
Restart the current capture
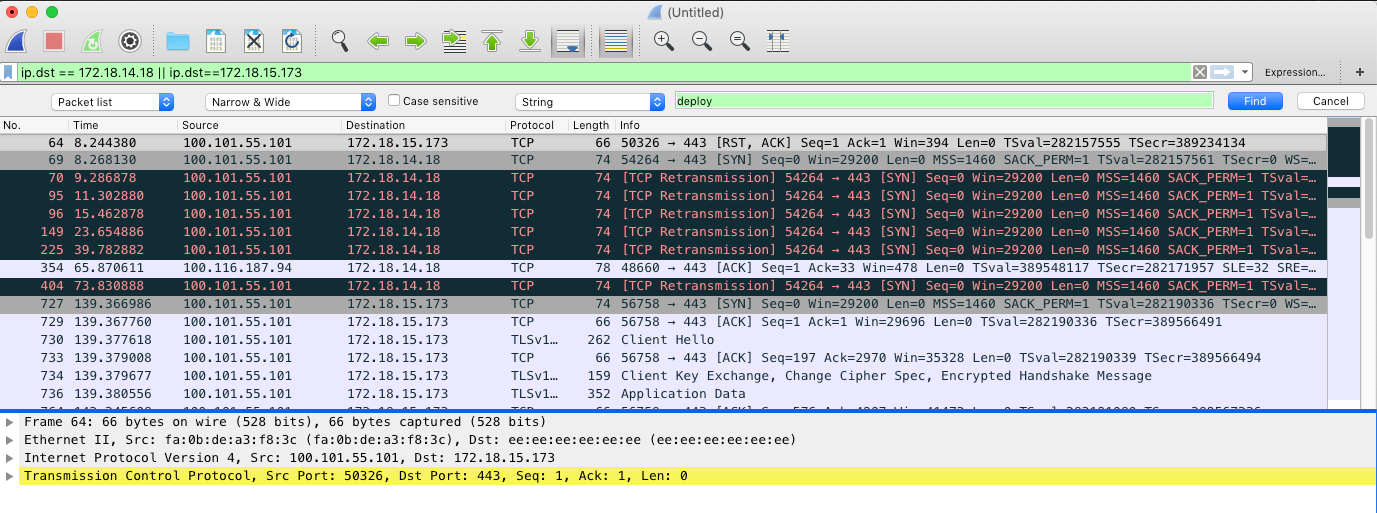pos(91,41)
